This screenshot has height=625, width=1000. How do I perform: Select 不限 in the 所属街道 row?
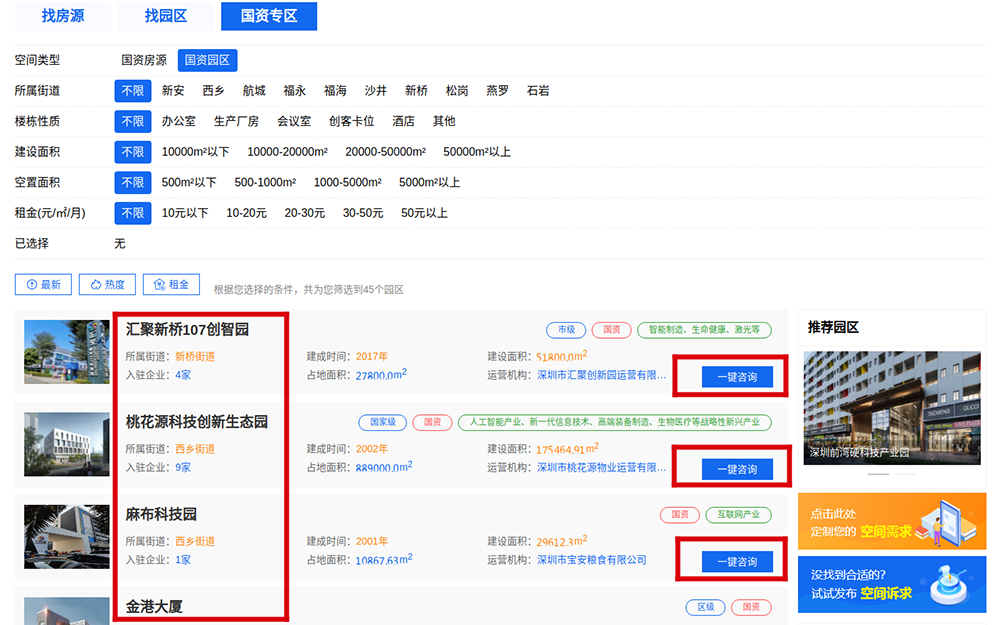(x=133, y=91)
